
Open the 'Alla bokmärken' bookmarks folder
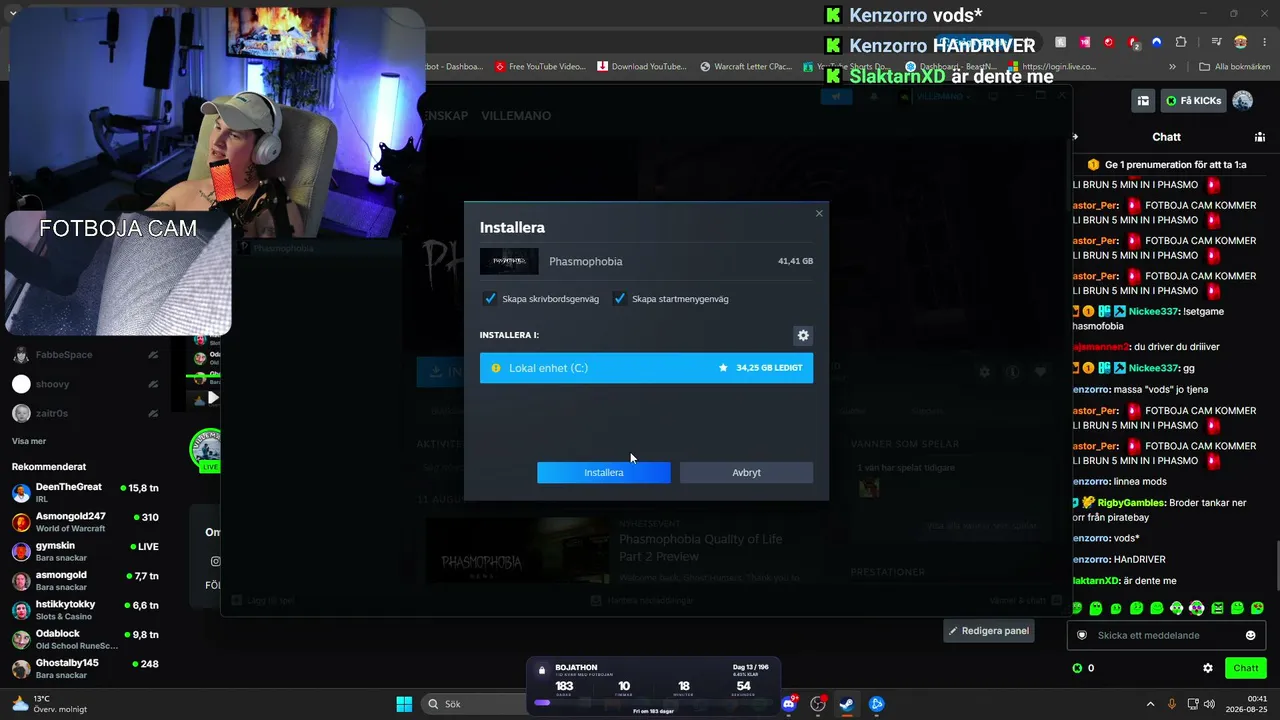(x=1235, y=67)
